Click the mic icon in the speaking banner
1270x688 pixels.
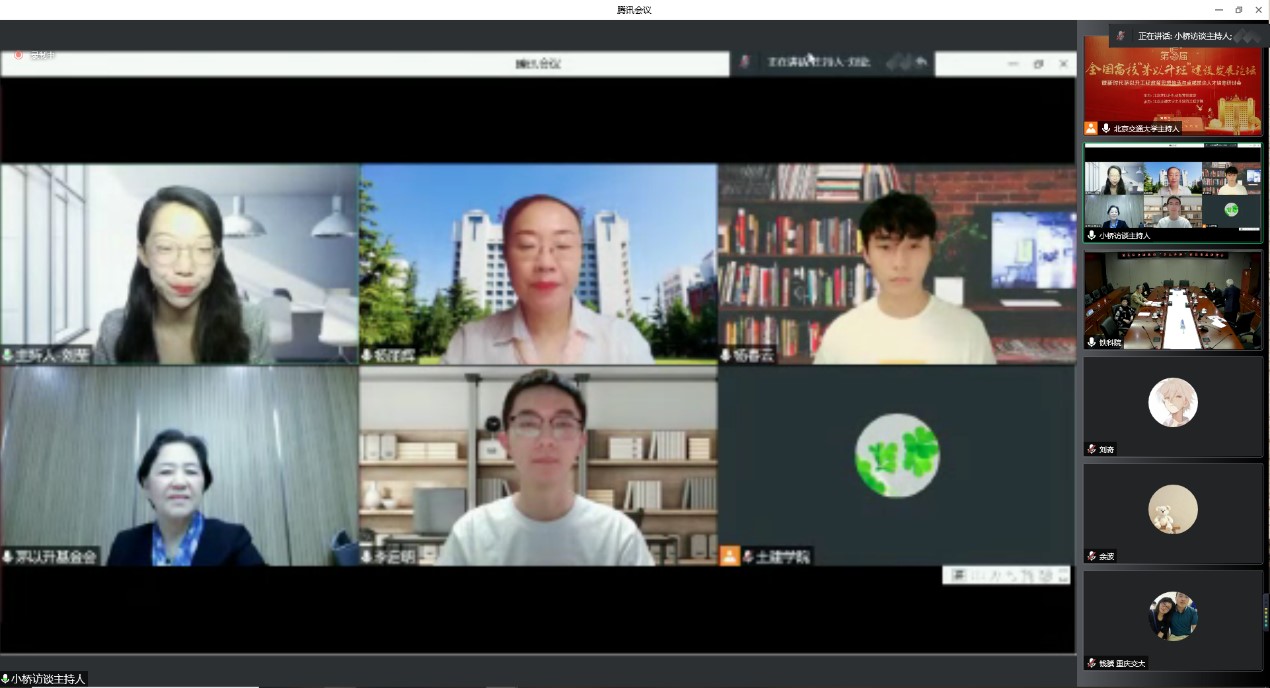(1120, 36)
